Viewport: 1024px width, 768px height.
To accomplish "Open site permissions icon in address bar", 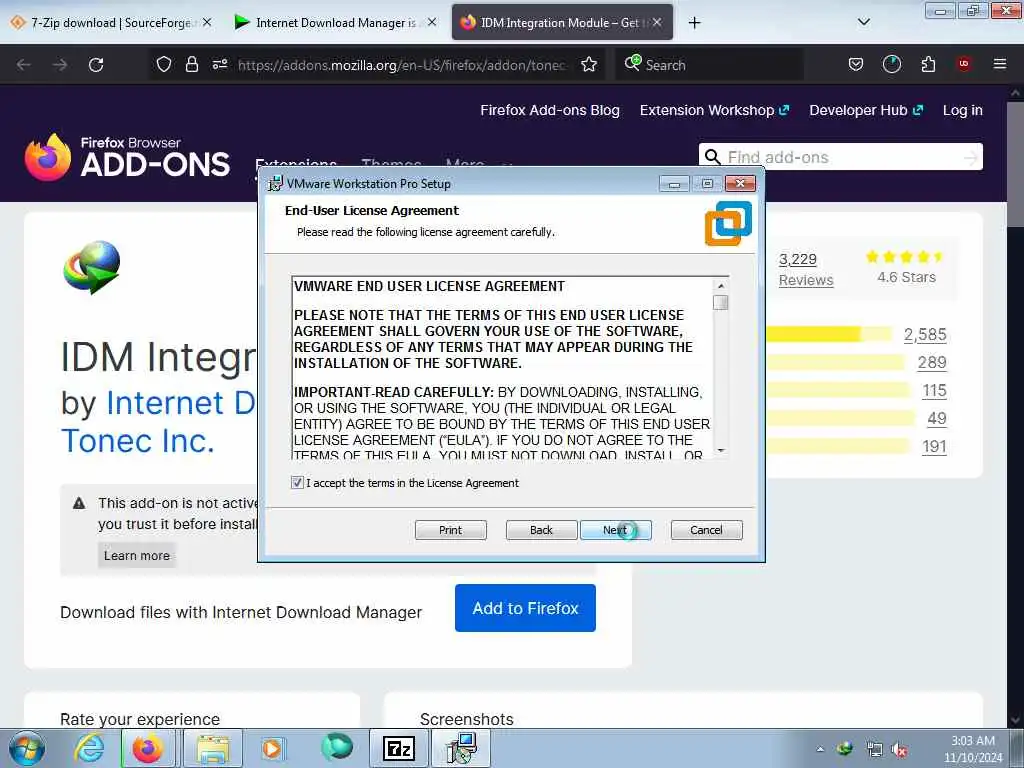I will (x=220, y=64).
